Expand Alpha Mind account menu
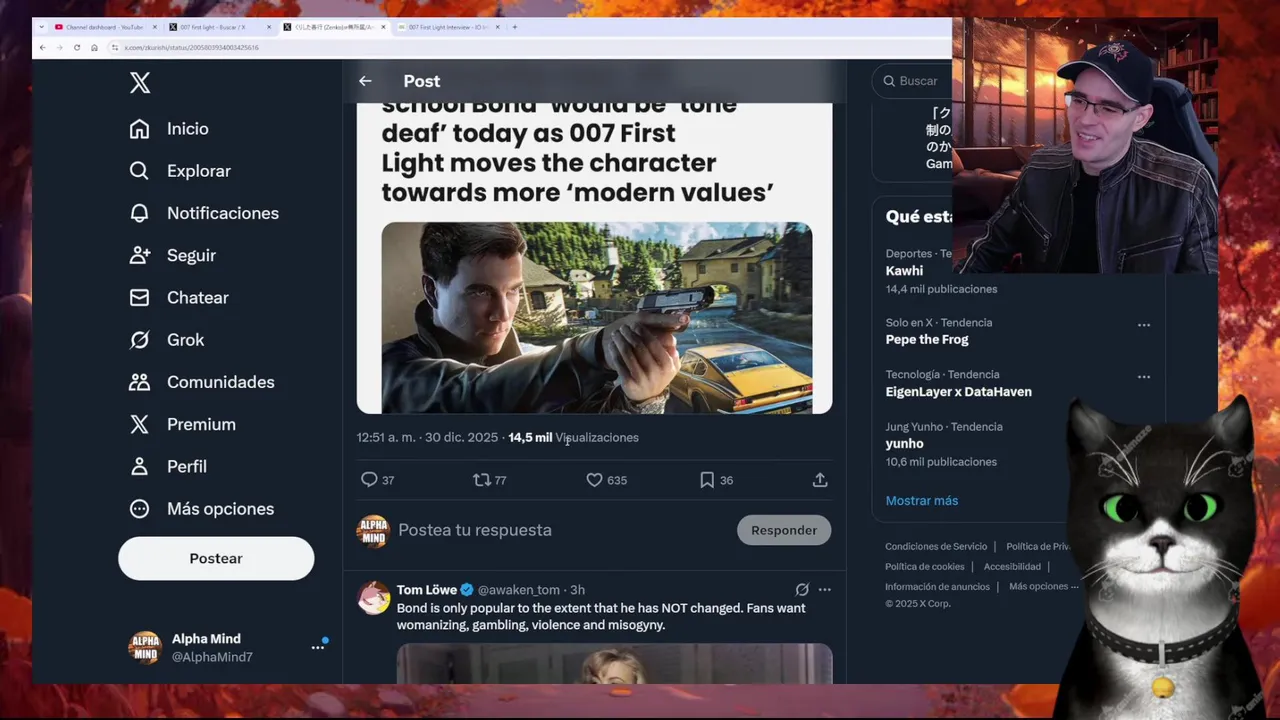Screen dimensions: 1280x720 click(x=318, y=647)
